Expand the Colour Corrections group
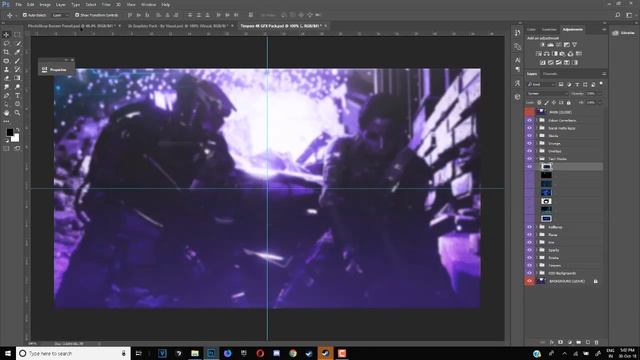Viewport: 640px width, 360px height. [537, 120]
